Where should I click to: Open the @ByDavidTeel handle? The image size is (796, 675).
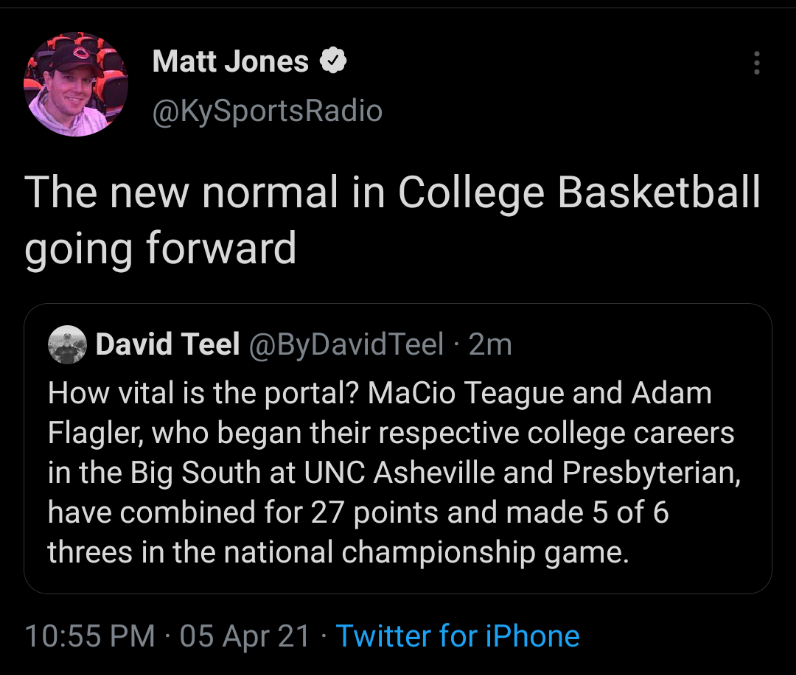pos(345,345)
